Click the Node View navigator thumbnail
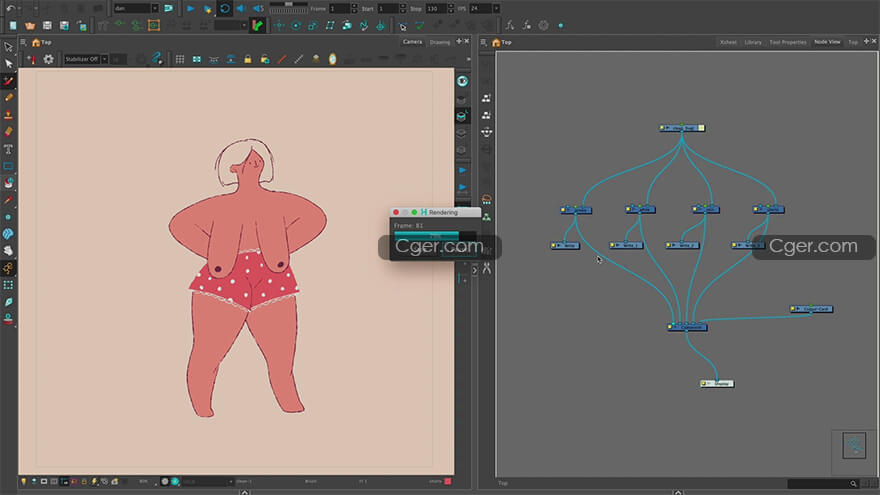 (x=854, y=446)
